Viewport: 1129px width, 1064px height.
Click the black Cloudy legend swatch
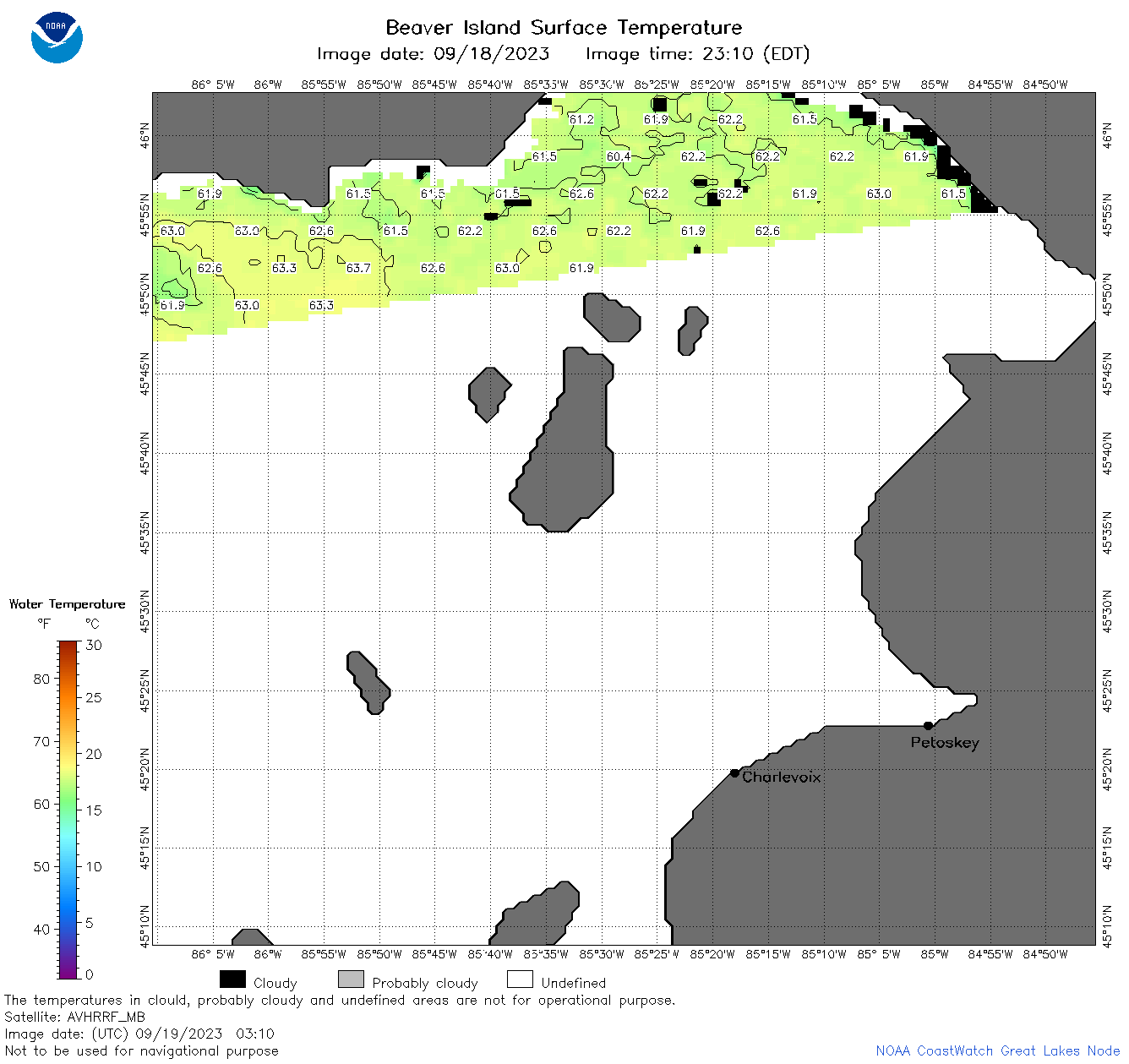coord(232,979)
